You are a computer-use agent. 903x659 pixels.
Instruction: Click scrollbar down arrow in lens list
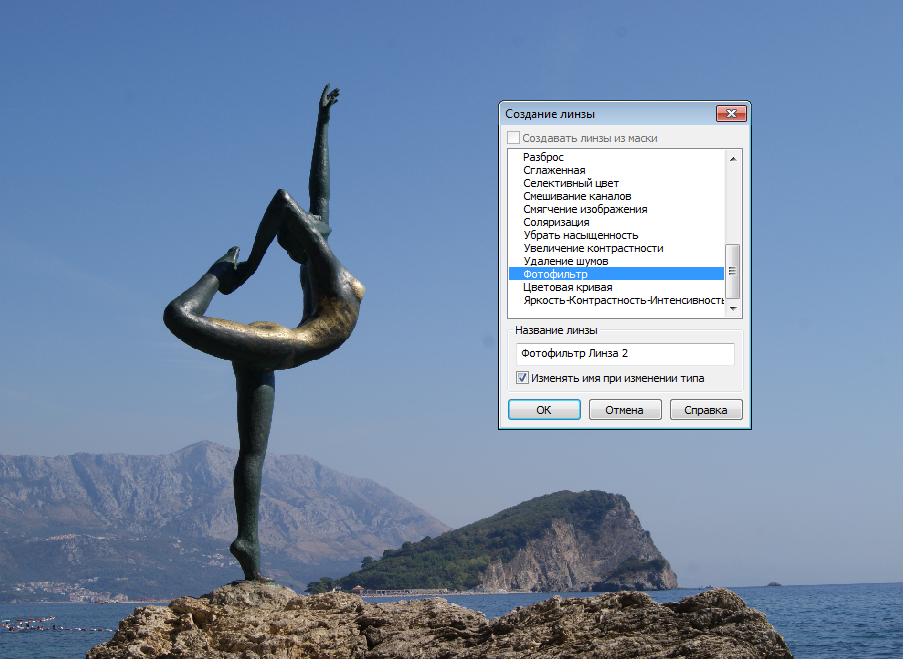click(733, 309)
